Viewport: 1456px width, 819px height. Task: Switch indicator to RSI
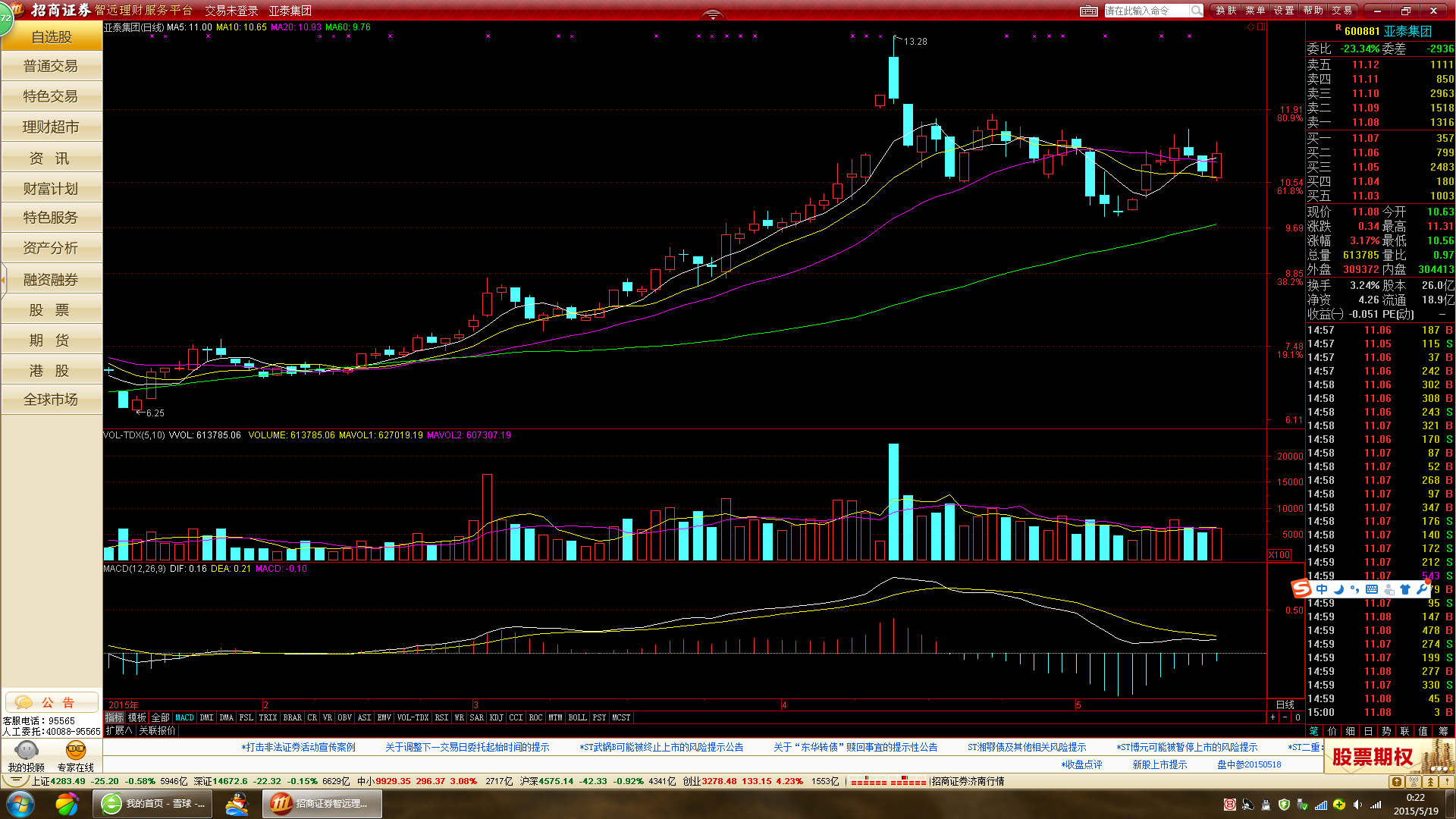point(442,717)
